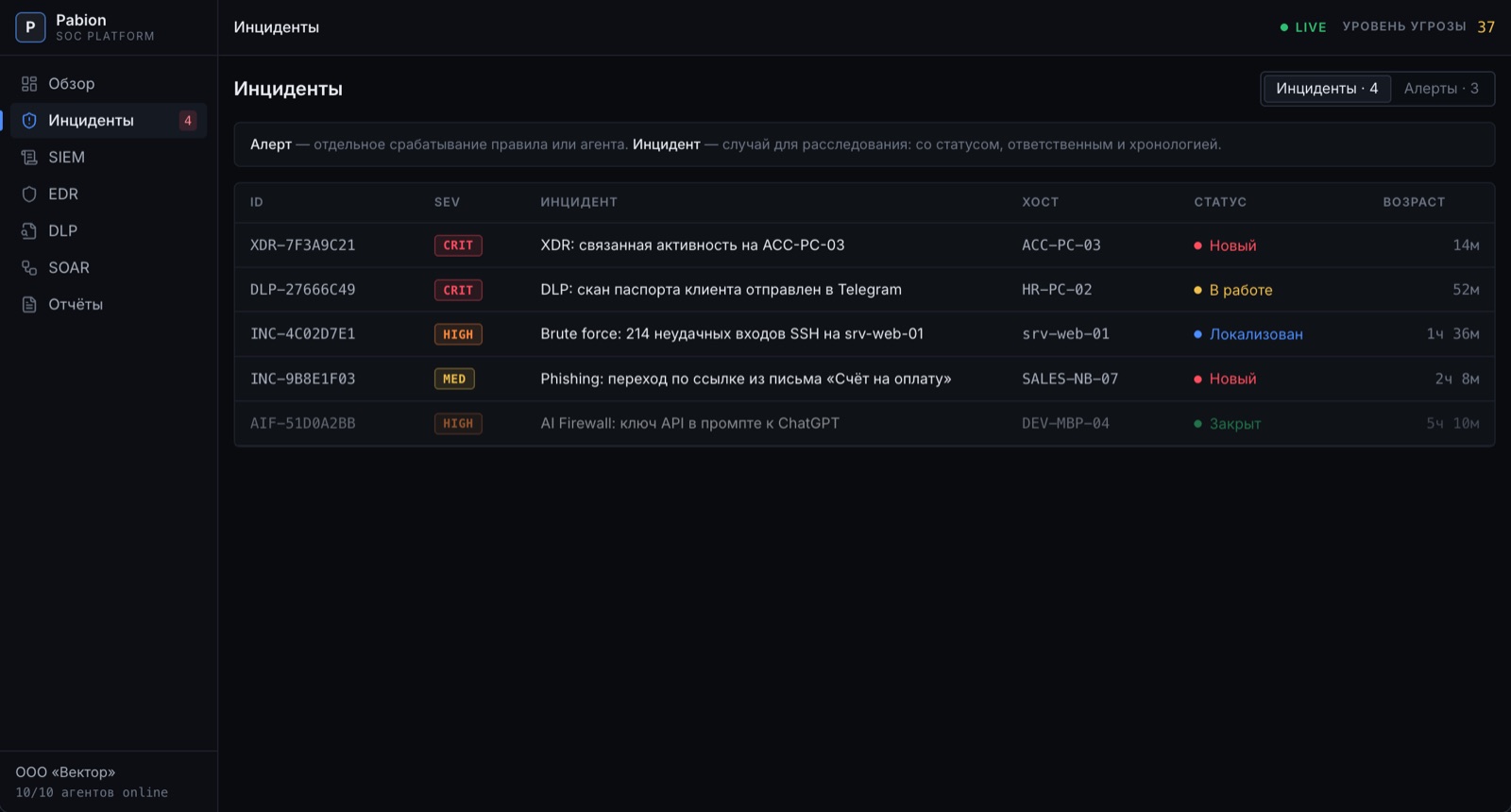Open incident INC-4C02D7E1
This screenshot has width=1511, height=812.
(x=864, y=334)
